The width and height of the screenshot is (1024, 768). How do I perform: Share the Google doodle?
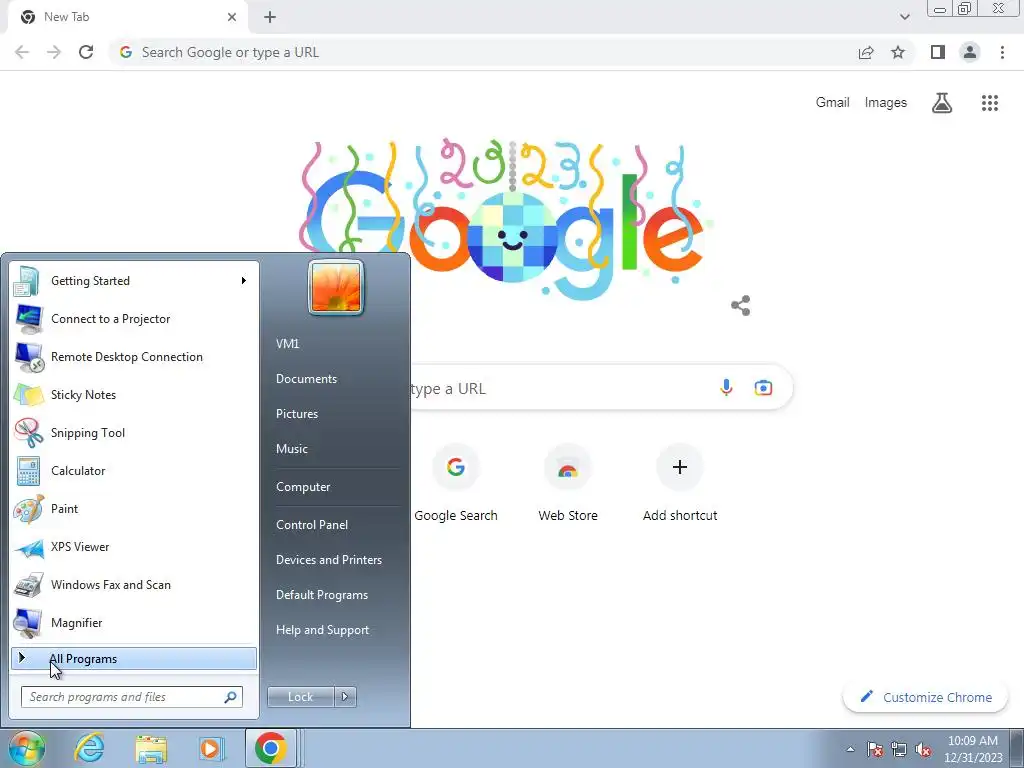[x=741, y=306]
